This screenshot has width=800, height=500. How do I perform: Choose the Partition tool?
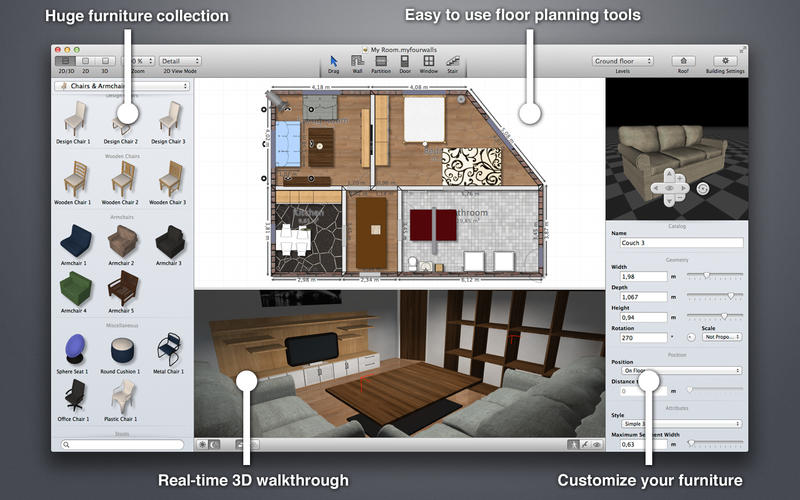[x=380, y=62]
